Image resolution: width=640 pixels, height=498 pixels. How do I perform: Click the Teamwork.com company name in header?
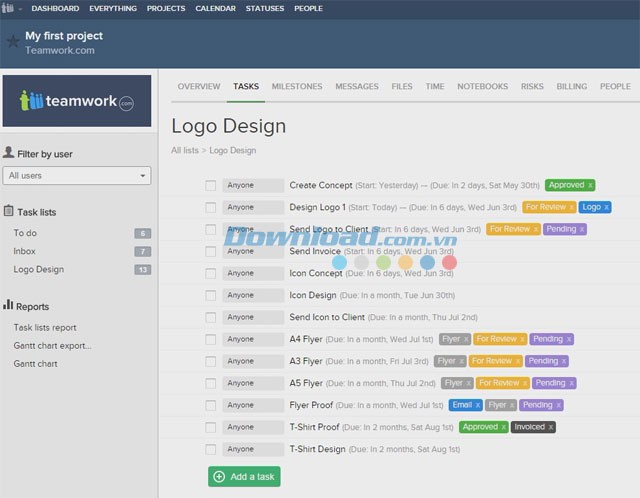60,50
